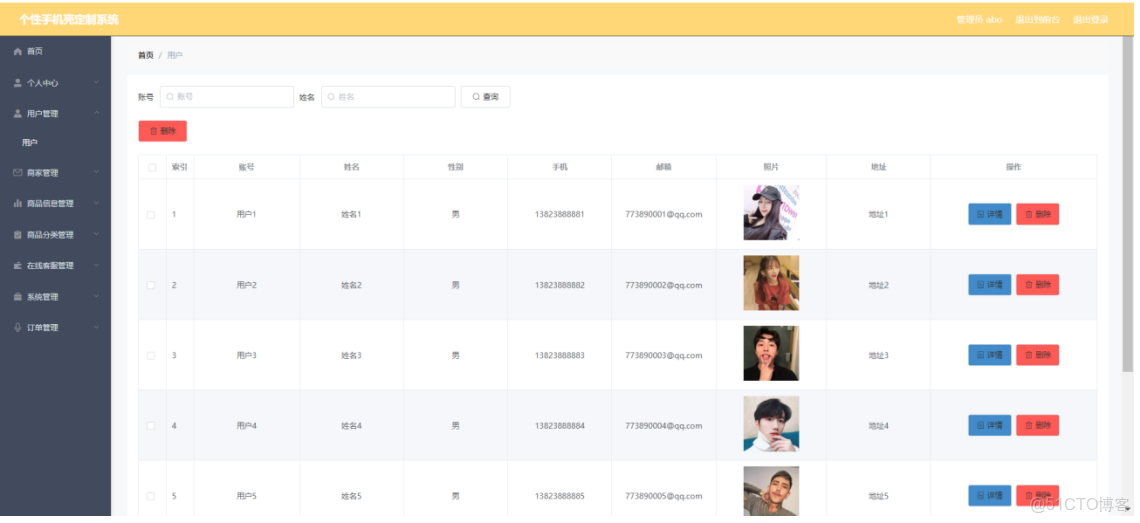Expand 在线客服管理 with its chevron
The width and height of the screenshot is (1140, 523).
click(x=97, y=265)
